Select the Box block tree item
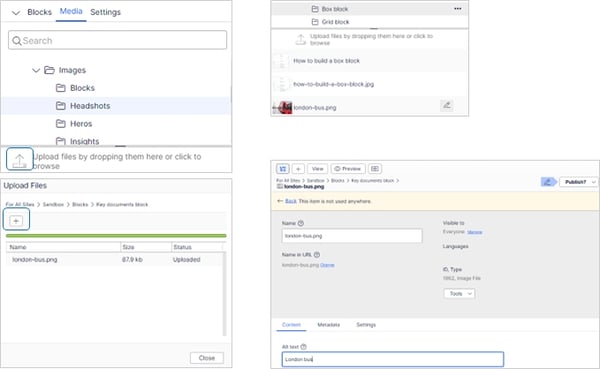Viewport: 600px width, 369px height. pyautogui.click(x=335, y=9)
